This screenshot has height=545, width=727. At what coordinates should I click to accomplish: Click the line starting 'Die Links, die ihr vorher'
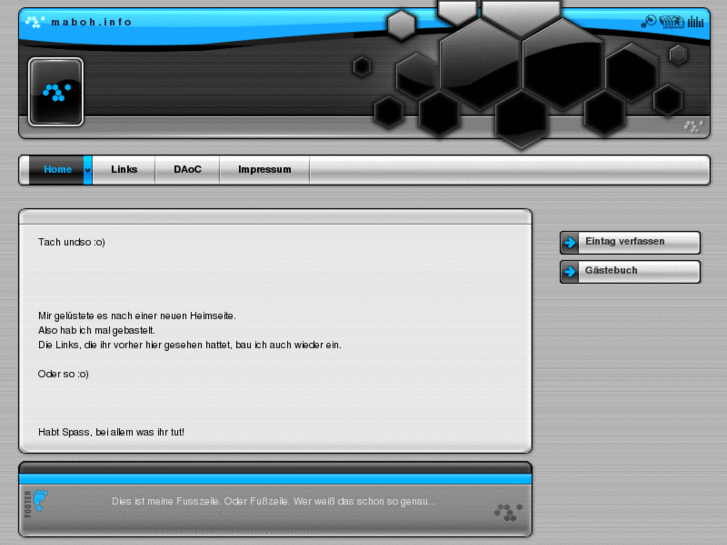[x=190, y=345]
